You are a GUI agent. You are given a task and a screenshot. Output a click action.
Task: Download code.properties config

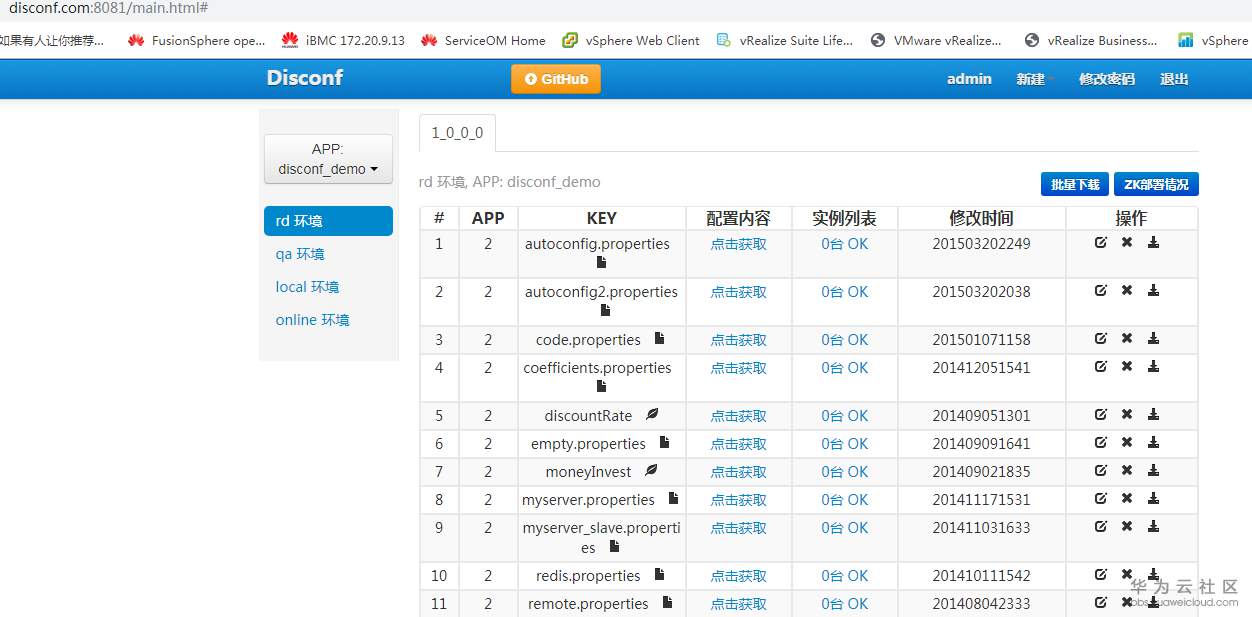pyautogui.click(x=1153, y=338)
